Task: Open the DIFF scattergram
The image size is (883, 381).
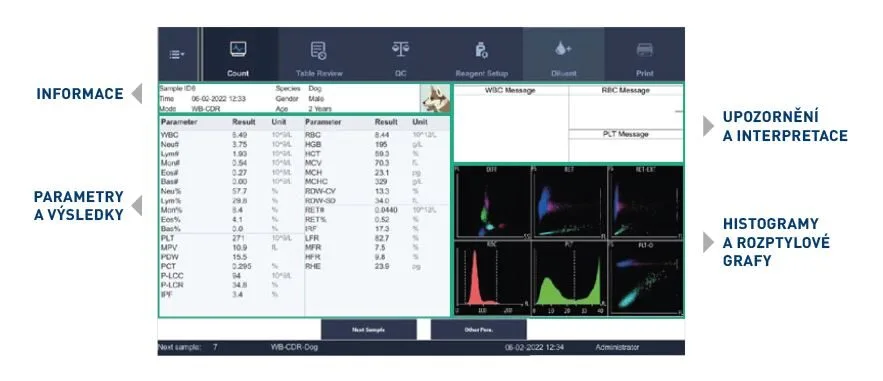Action: coord(493,201)
